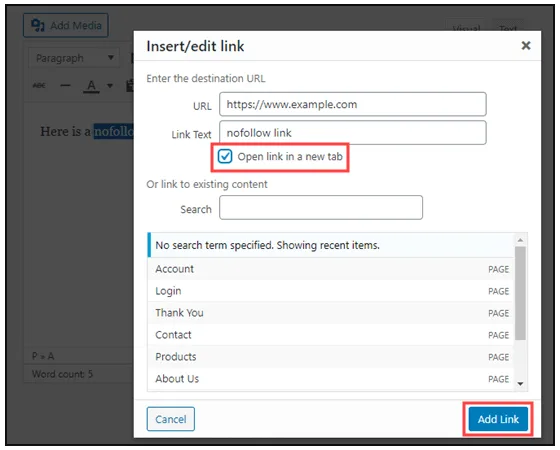This screenshot has height=450, width=560.
Task: Select the Login page item
Action: click(x=331, y=291)
